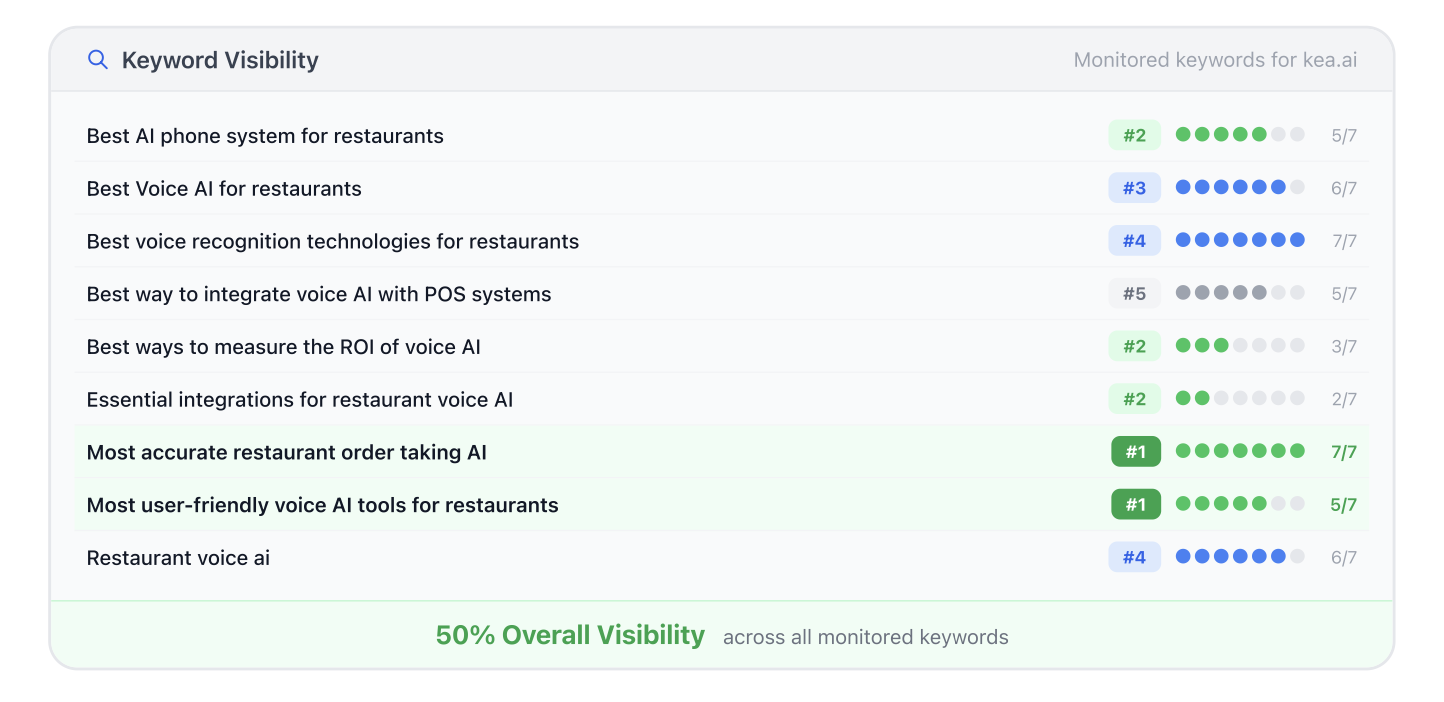Click the gray #5 badge for POS systems

click(x=1134, y=294)
